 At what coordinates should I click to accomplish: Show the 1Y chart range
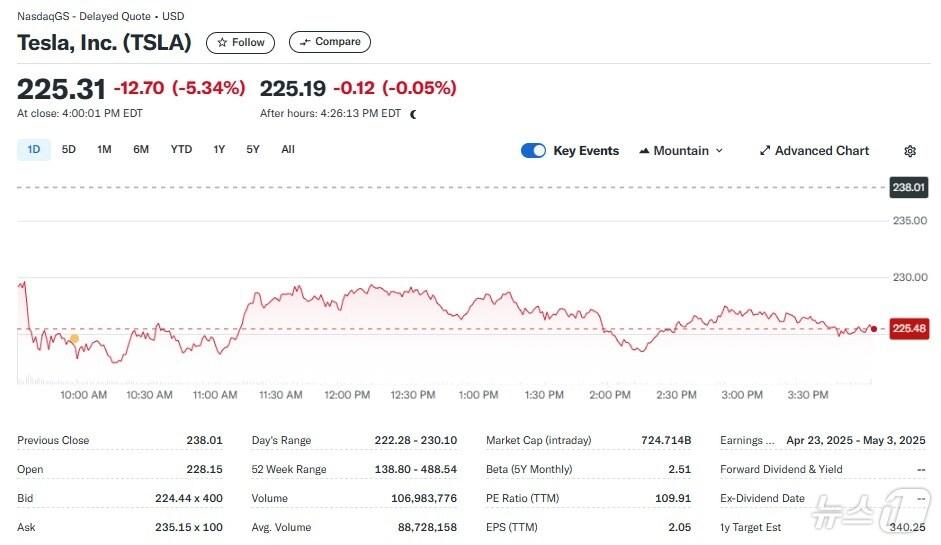pyautogui.click(x=219, y=150)
